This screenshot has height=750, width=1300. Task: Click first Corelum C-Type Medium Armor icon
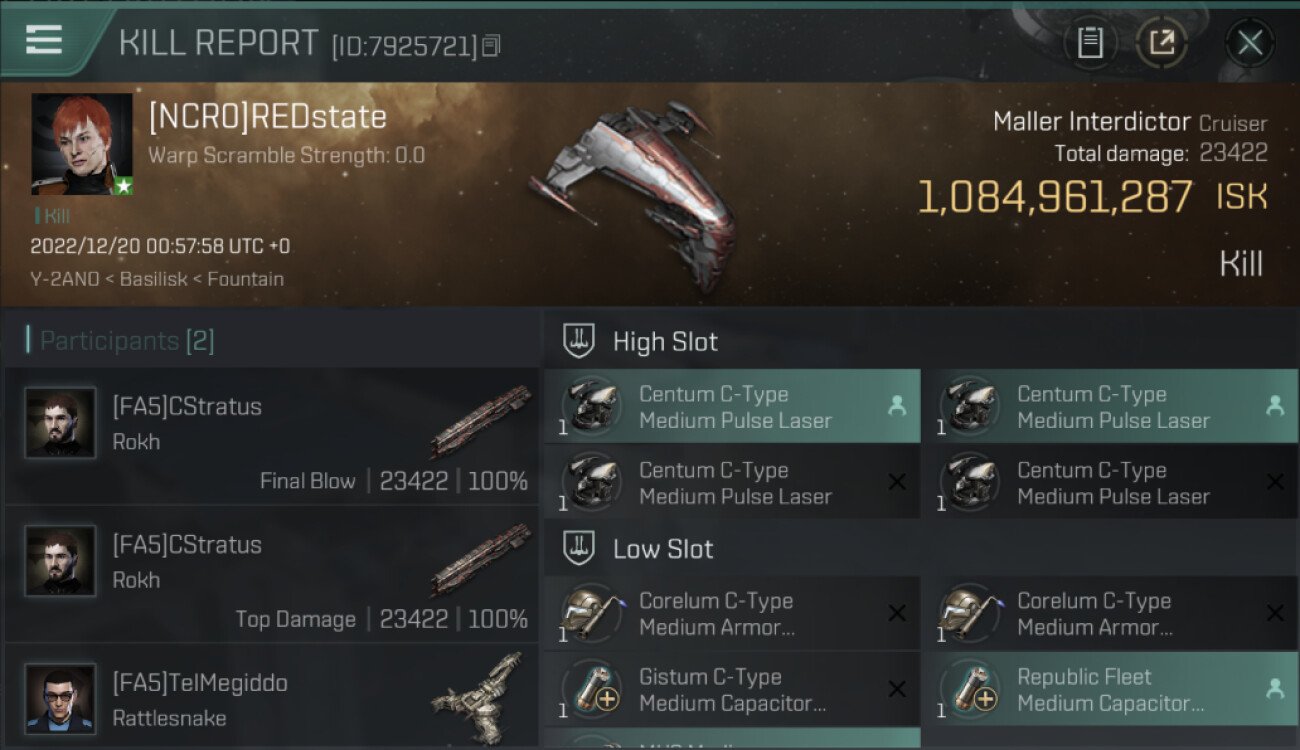tap(591, 613)
